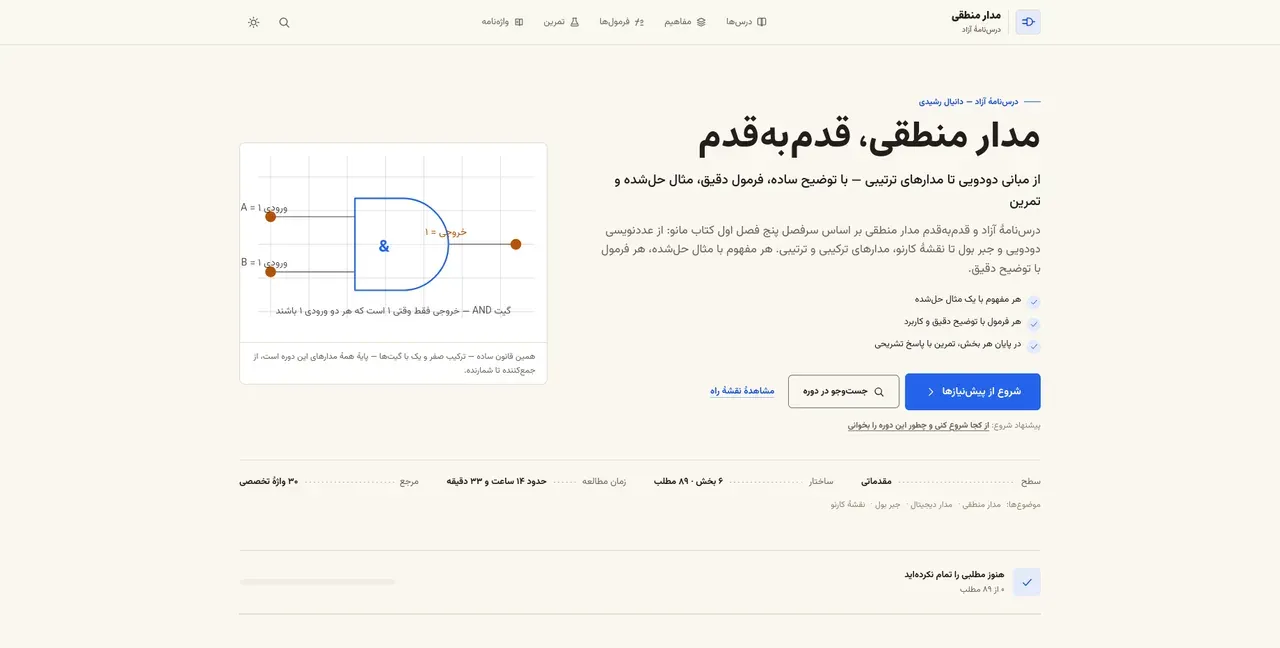Select the نقشهٔ کارنو topic tag

click(847, 505)
